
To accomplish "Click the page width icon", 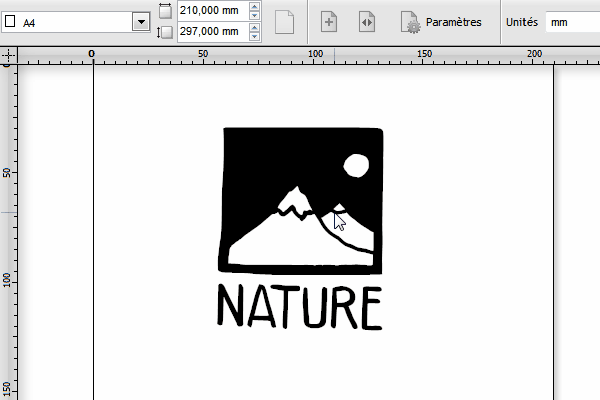I will pyautogui.click(x=165, y=10).
